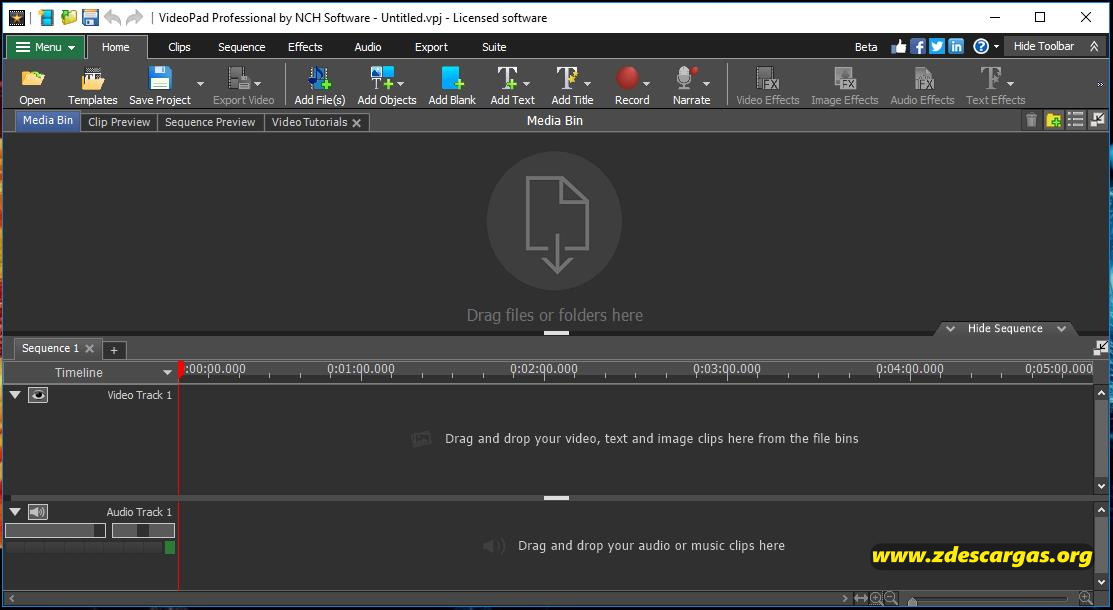Open the Sequence Preview tab

[210, 122]
